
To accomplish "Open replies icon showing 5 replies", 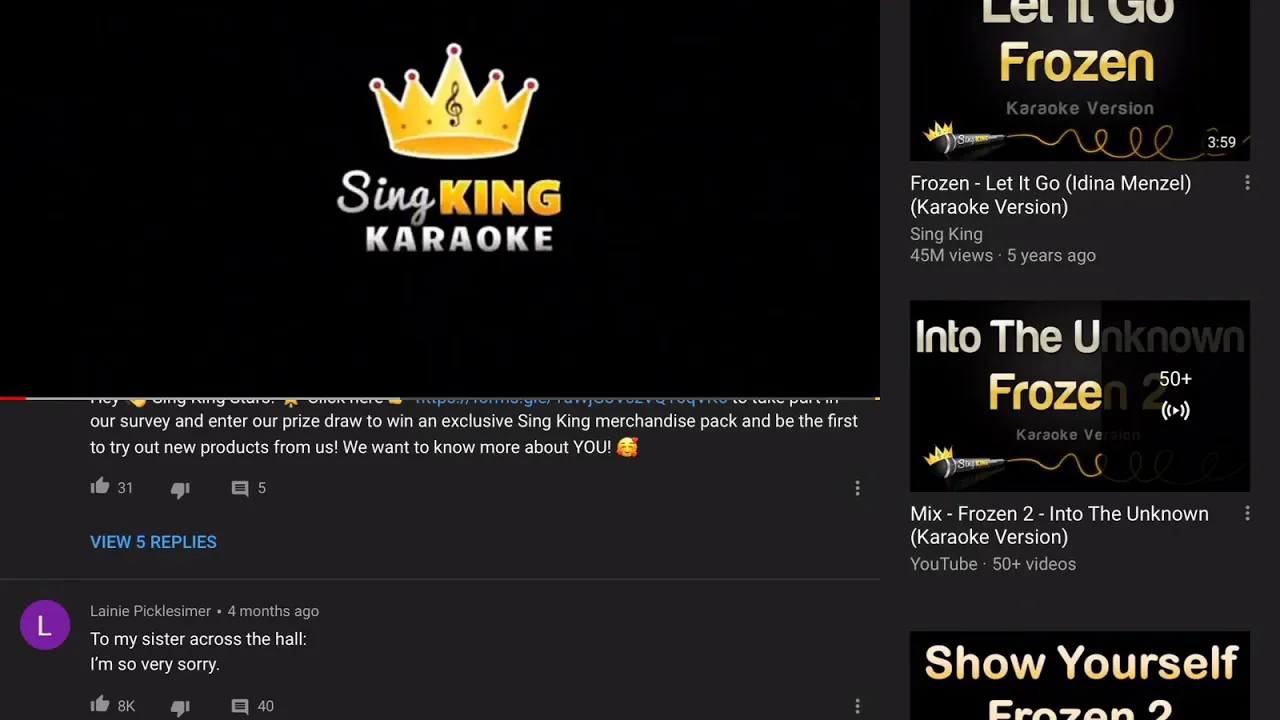I will 240,488.
